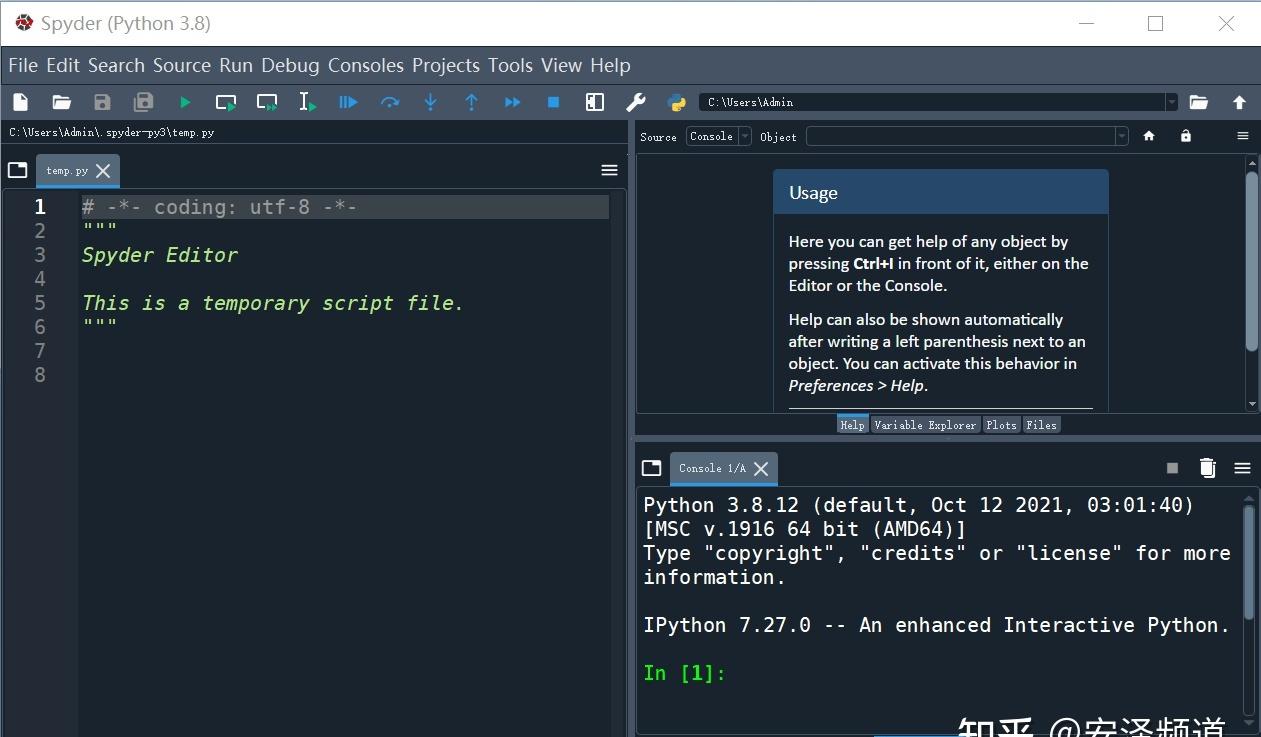Step out of function debug icon

point(472,102)
